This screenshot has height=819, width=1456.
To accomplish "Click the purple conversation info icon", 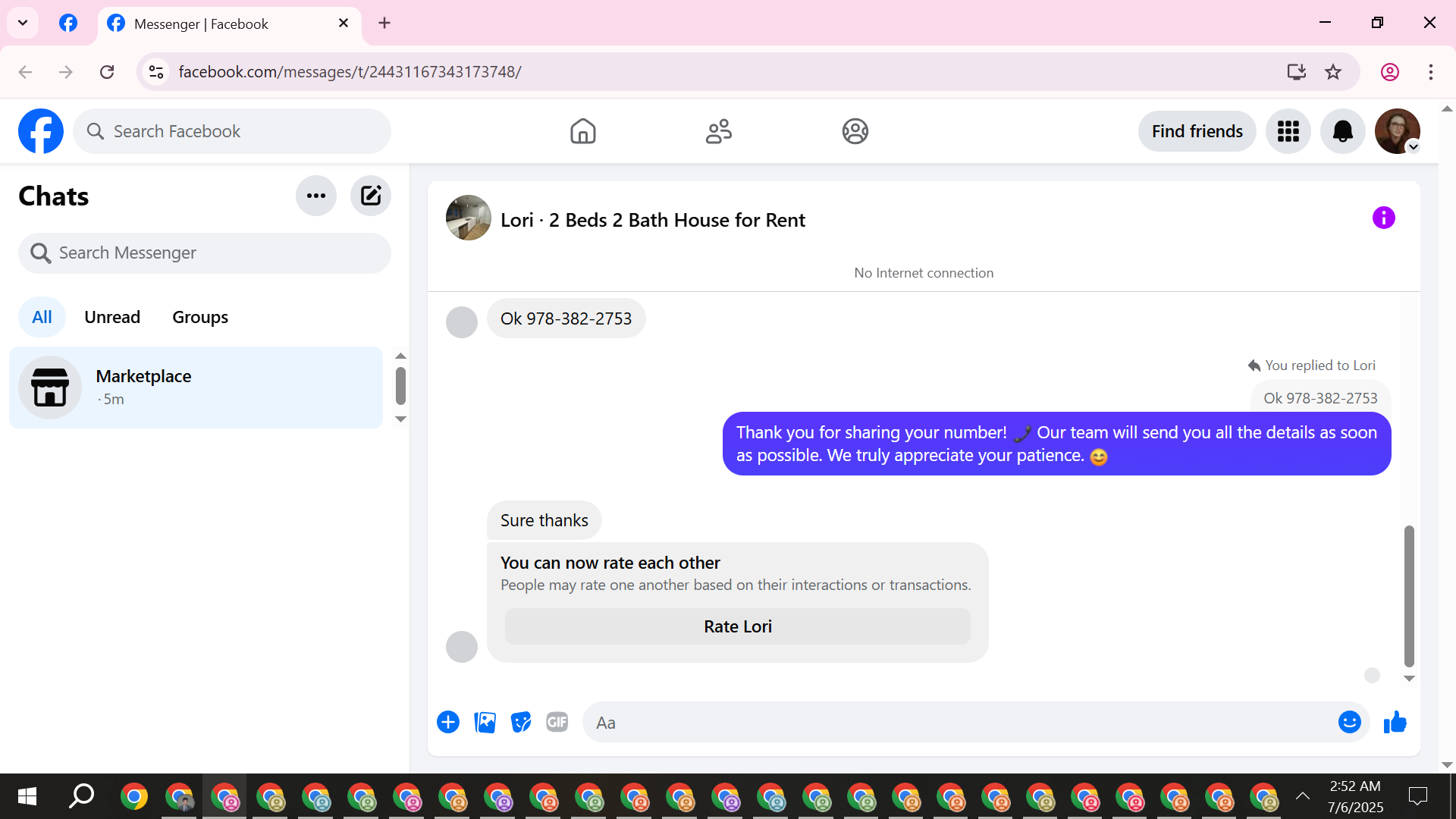I will [1383, 218].
